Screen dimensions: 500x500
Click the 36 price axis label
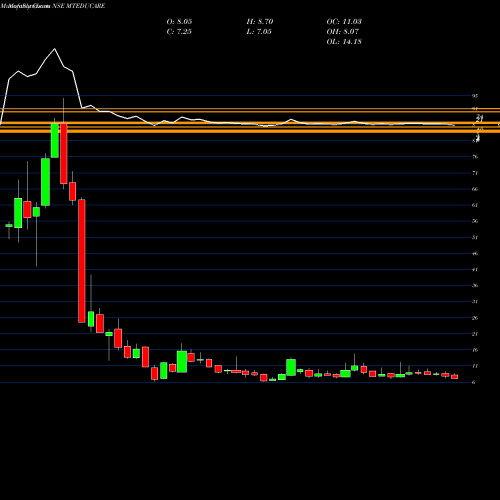pyautogui.click(x=475, y=285)
